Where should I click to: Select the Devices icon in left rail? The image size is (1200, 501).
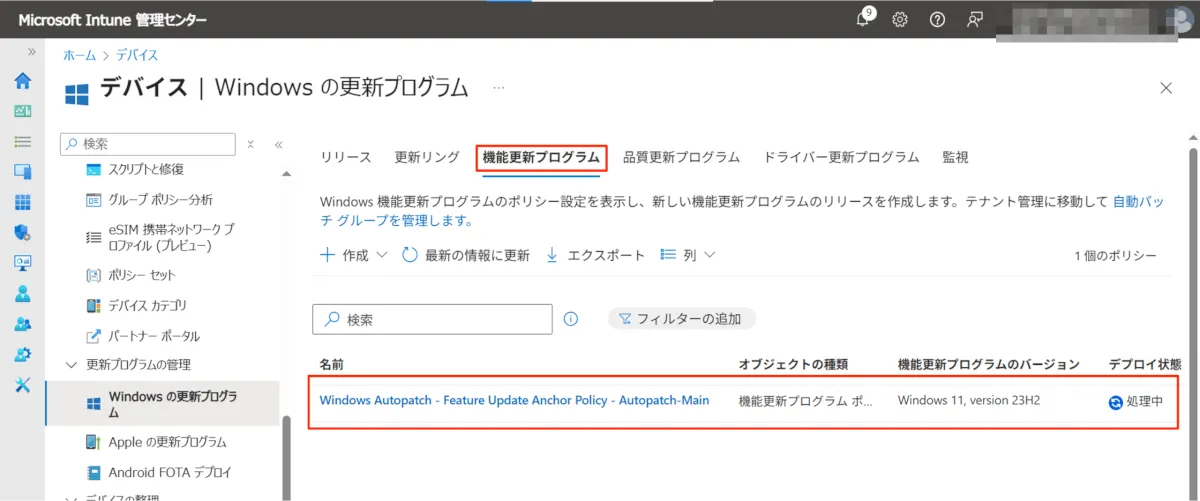pos(22,172)
